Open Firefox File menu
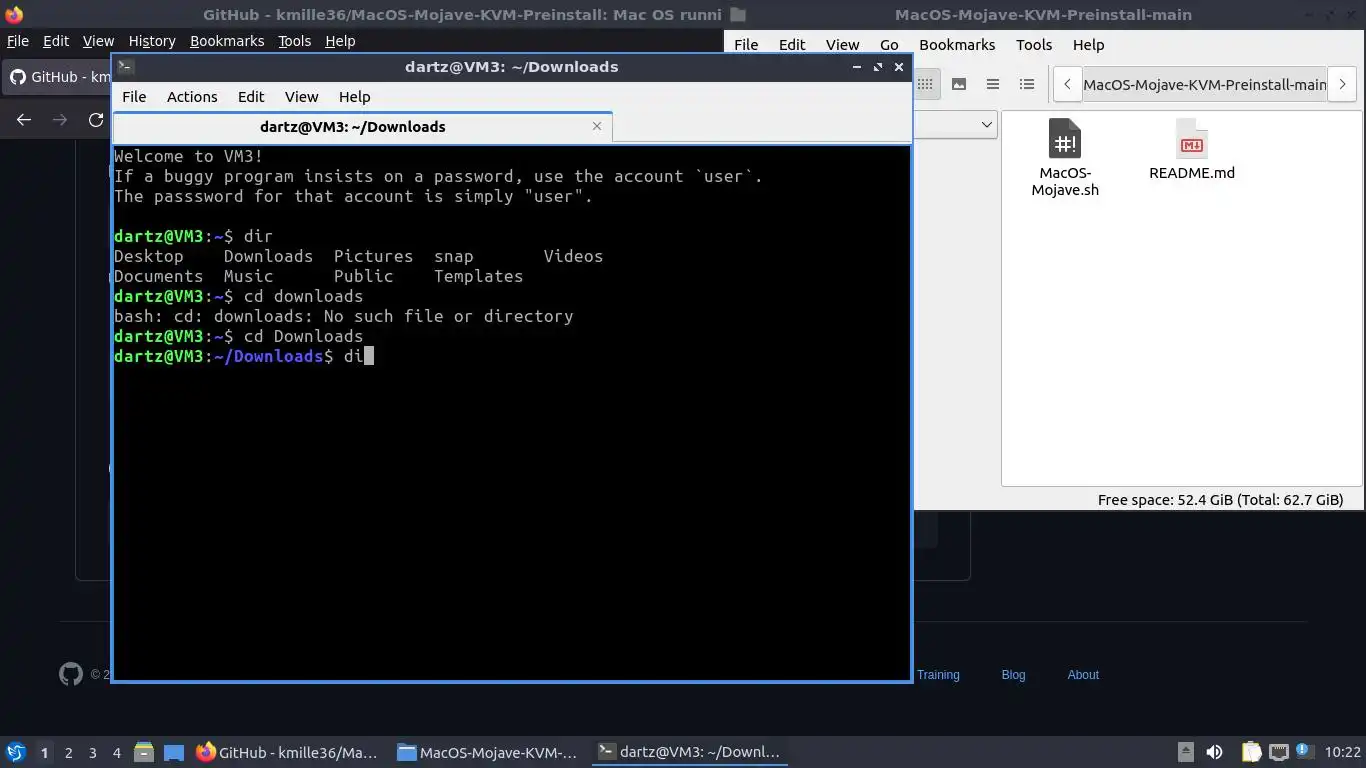Screen dimensions: 1366x768 pyautogui.click(x=18, y=41)
